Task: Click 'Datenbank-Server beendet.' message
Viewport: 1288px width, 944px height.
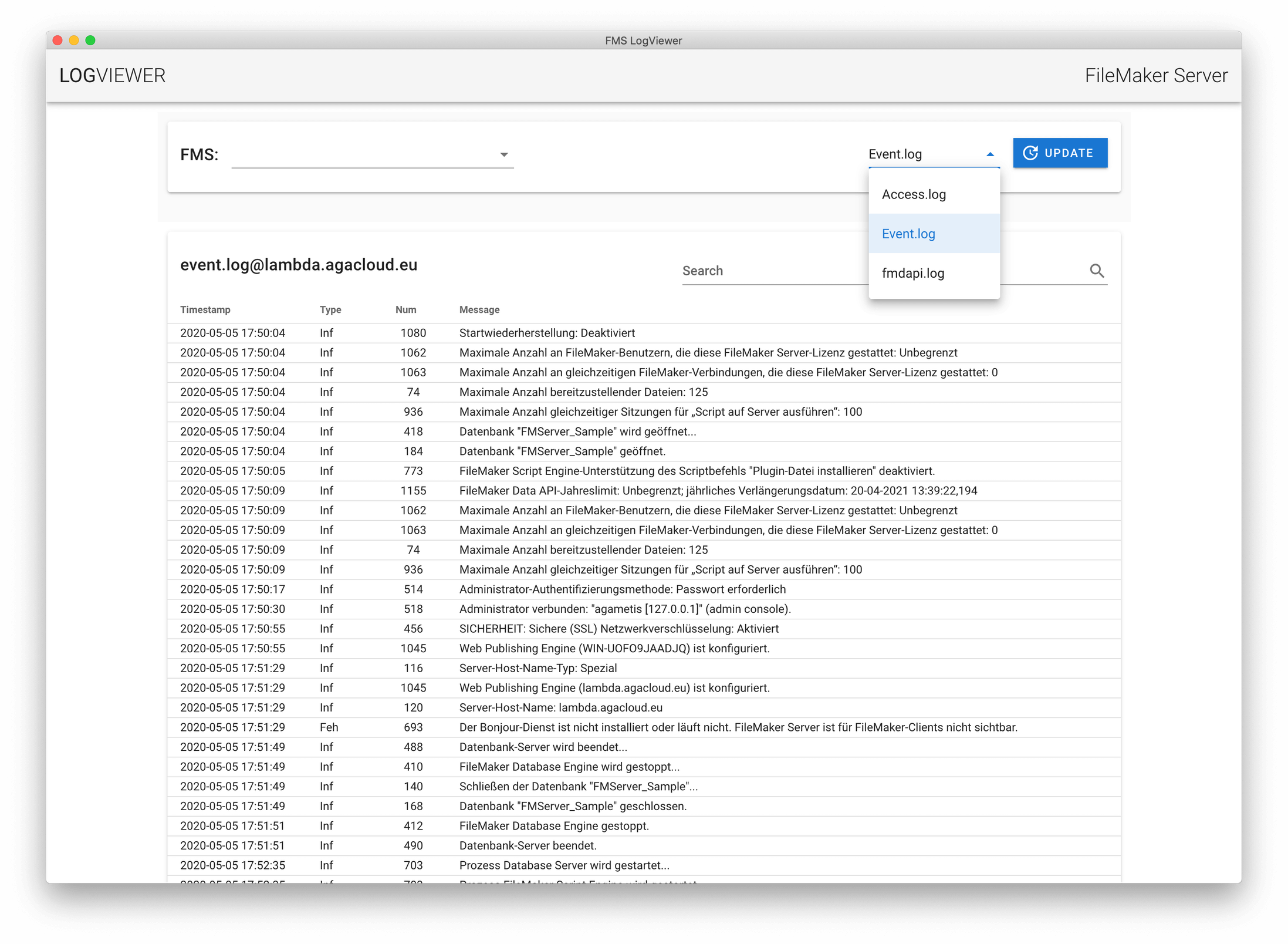Action: (528, 846)
